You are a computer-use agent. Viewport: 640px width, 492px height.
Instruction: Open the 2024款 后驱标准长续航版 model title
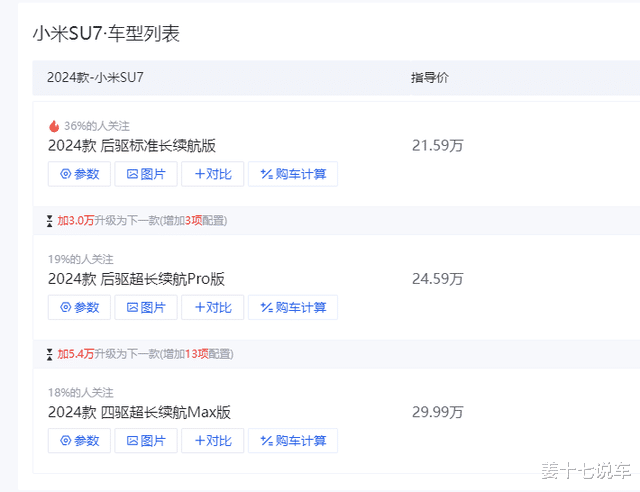(132, 146)
